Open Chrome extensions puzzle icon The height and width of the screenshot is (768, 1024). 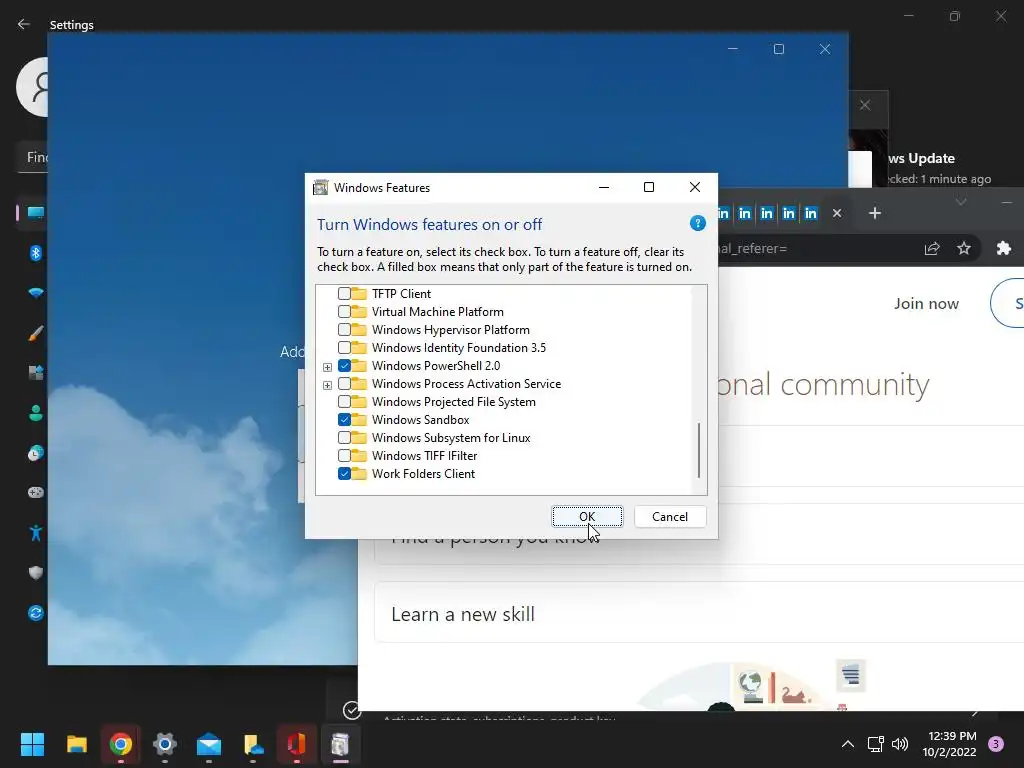tap(1004, 248)
